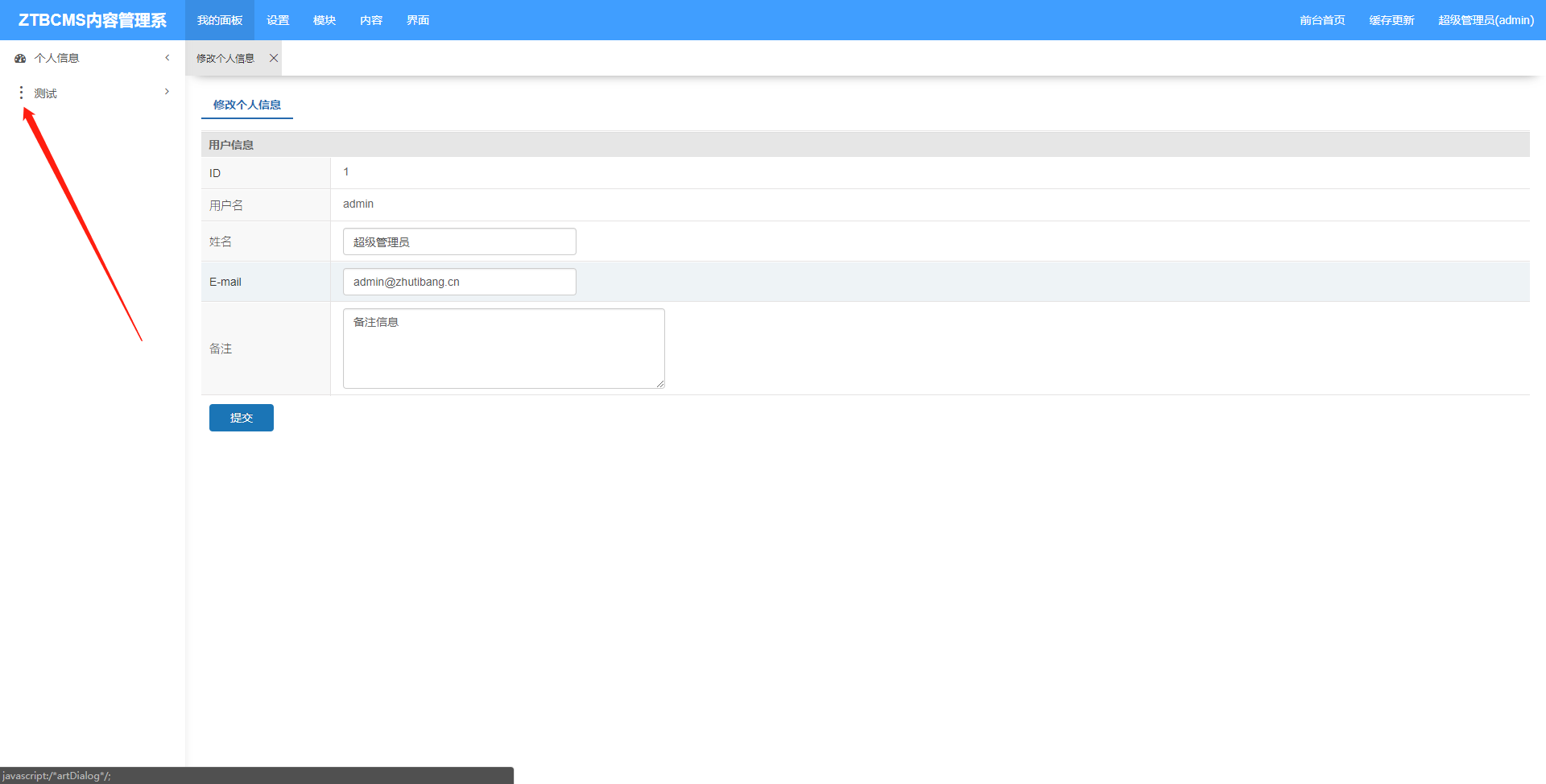Open the 设置 top menu
1546x784 pixels.
pos(278,20)
